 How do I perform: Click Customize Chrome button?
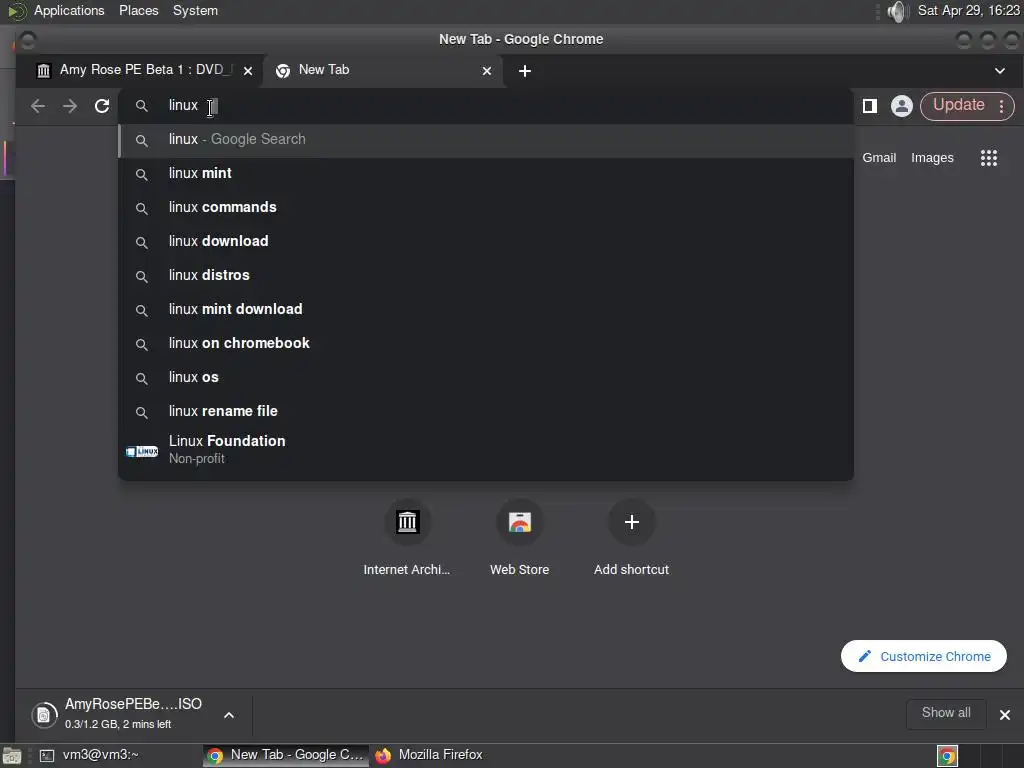click(923, 656)
